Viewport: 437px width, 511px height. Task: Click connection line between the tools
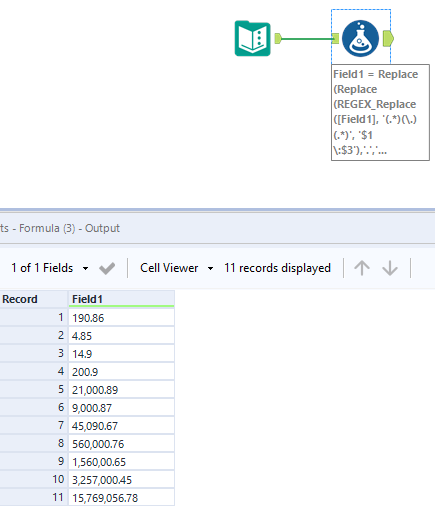click(x=307, y=39)
